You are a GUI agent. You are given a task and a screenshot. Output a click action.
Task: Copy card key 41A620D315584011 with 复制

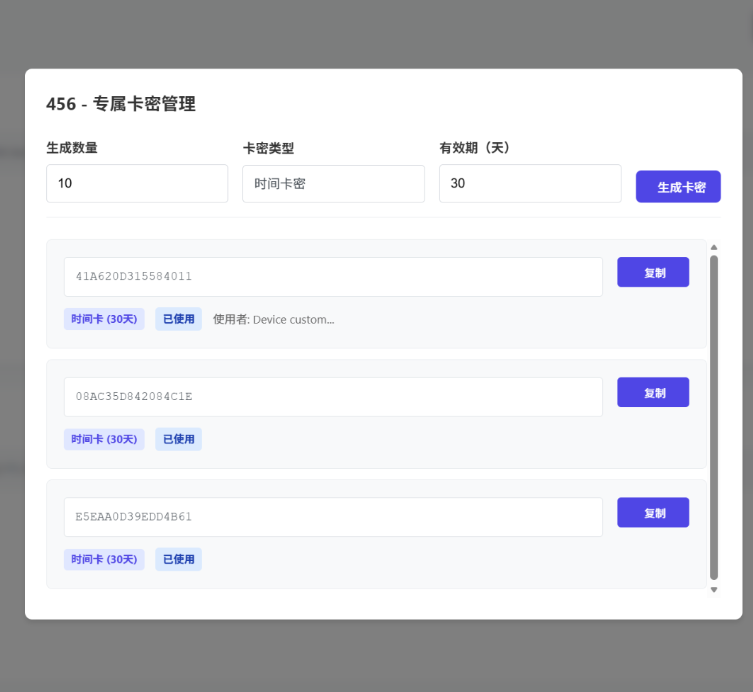click(653, 273)
